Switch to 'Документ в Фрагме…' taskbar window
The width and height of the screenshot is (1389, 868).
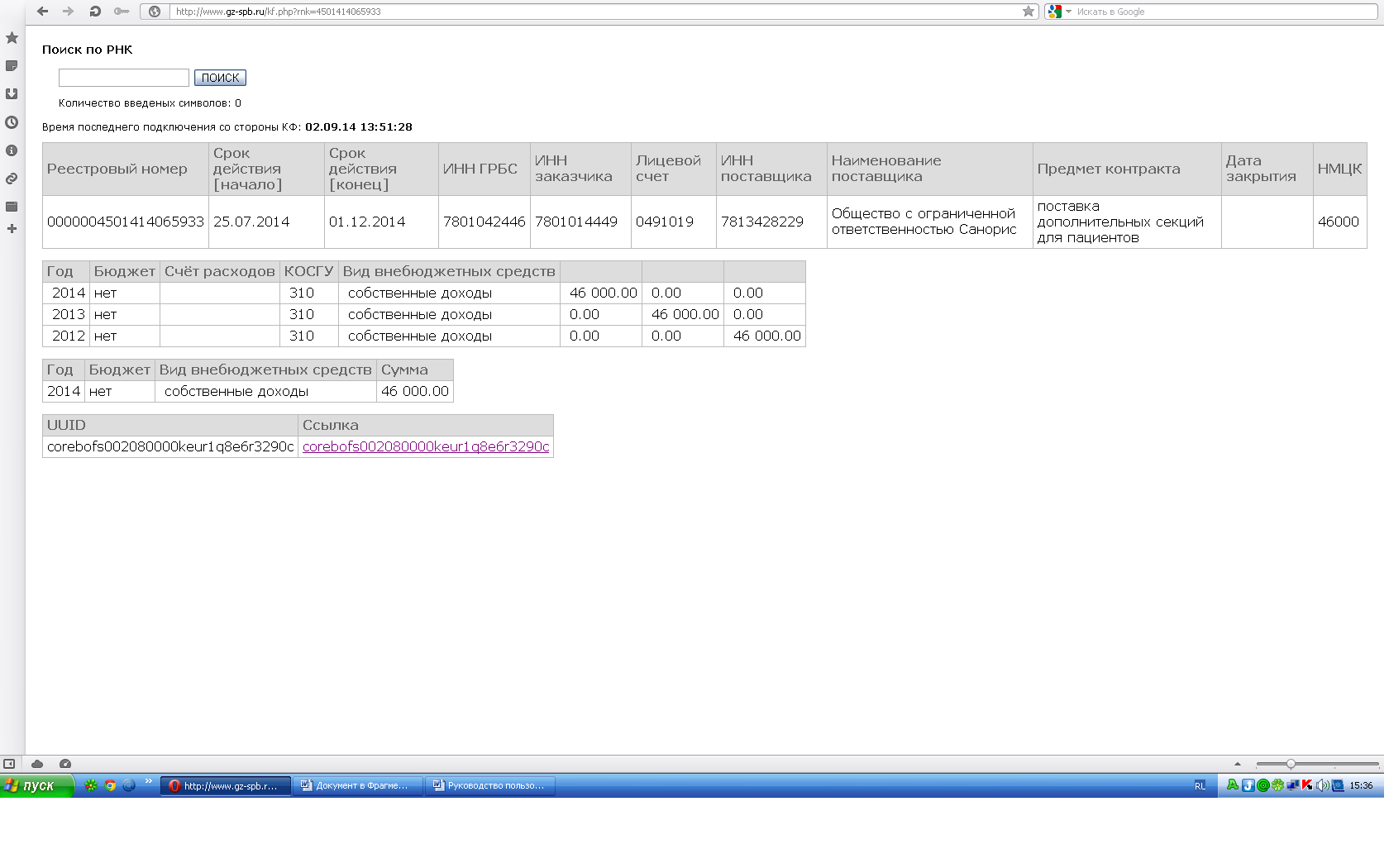pyautogui.click(x=357, y=785)
